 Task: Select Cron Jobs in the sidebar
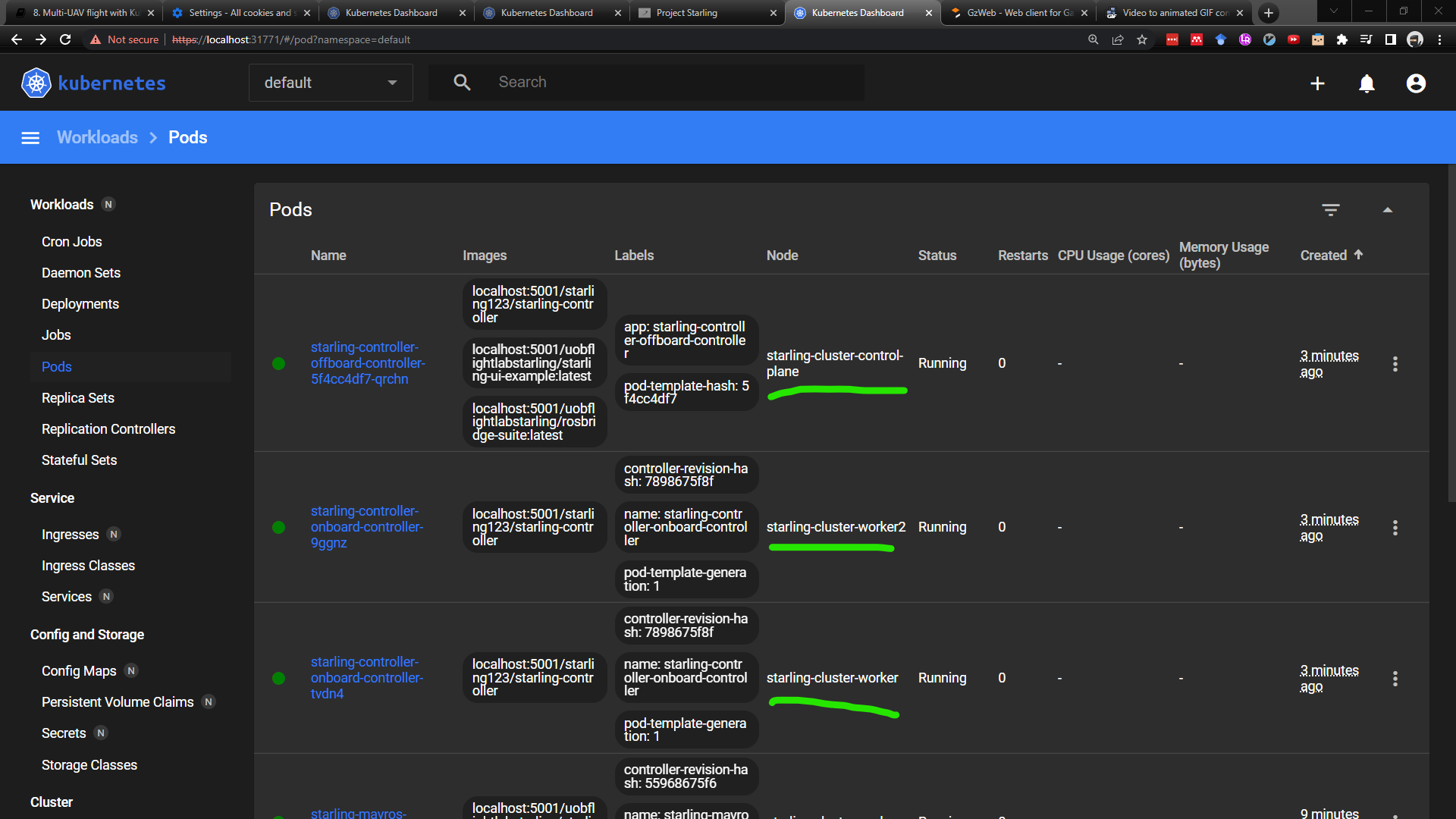pyautogui.click(x=72, y=242)
